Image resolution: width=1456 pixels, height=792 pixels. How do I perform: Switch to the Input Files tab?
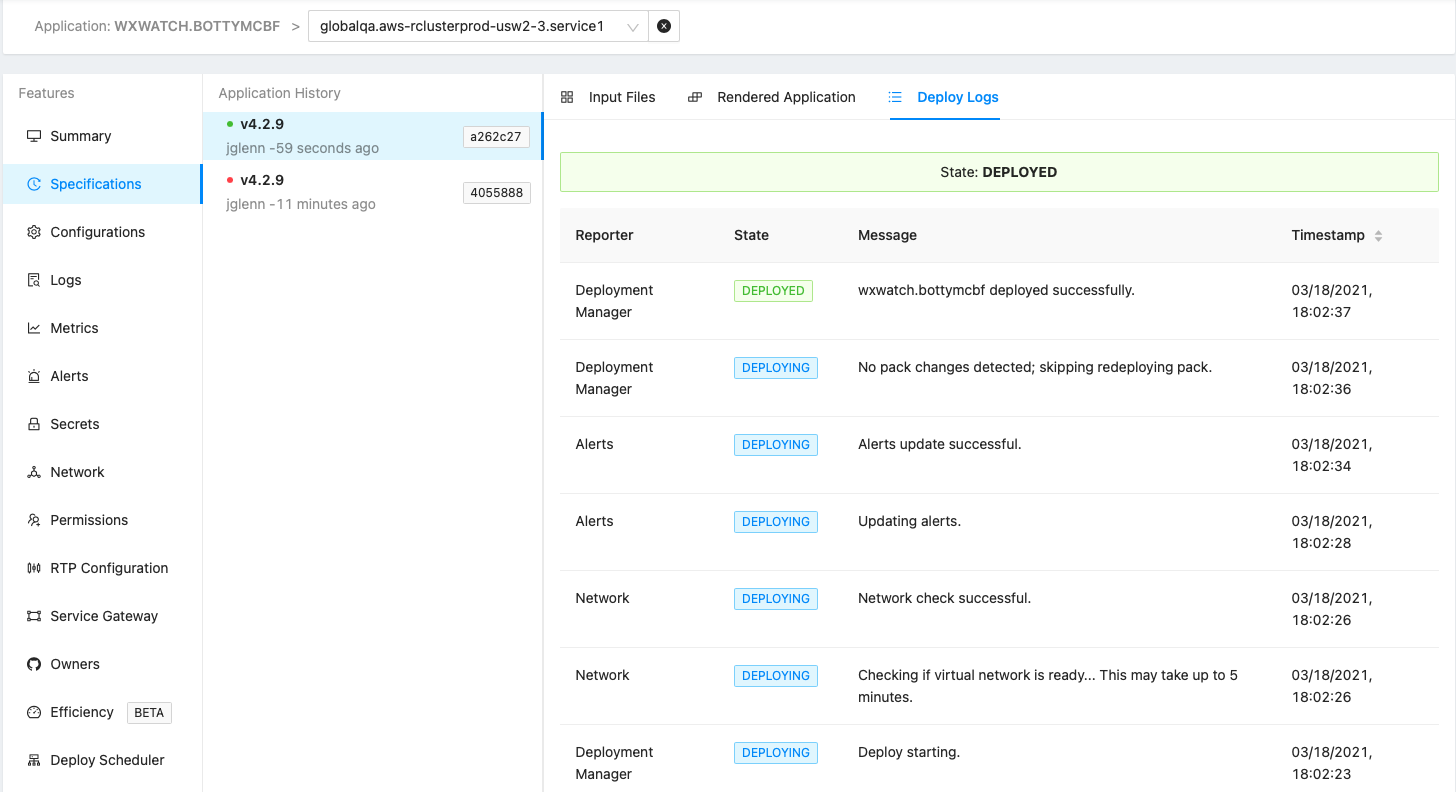click(x=608, y=97)
